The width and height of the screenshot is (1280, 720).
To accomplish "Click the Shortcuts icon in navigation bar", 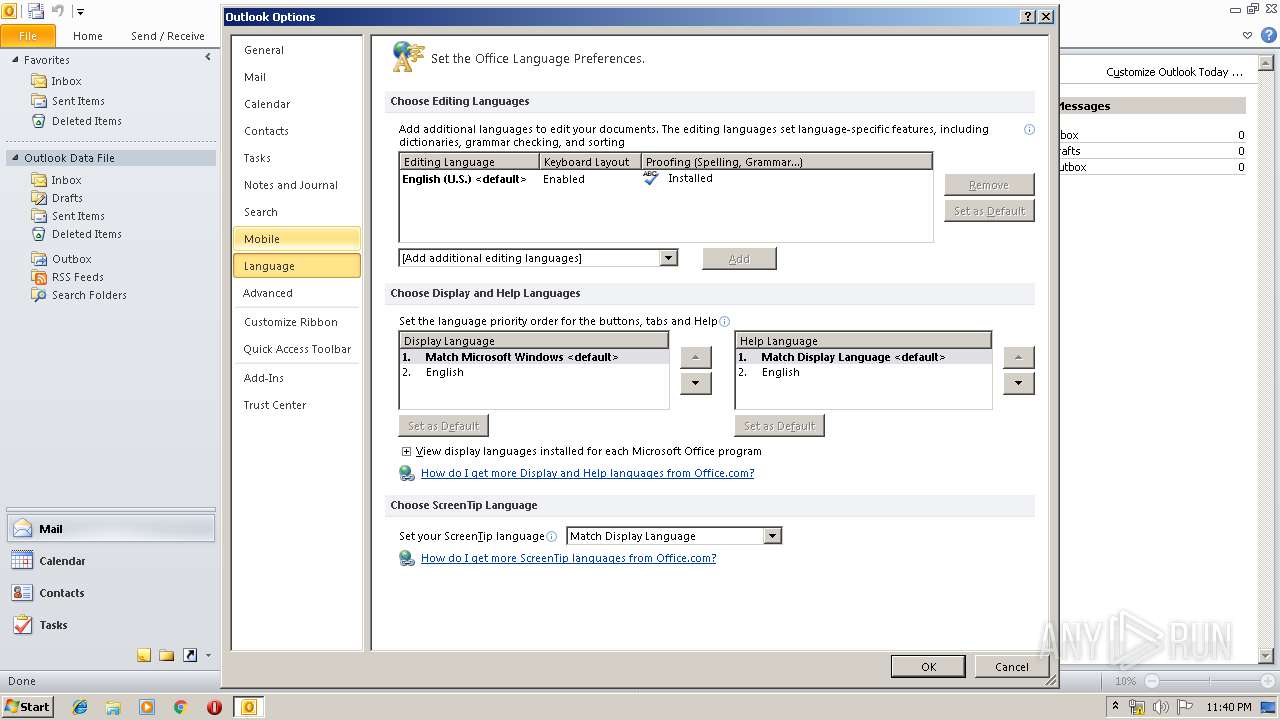I will click(x=190, y=656).
